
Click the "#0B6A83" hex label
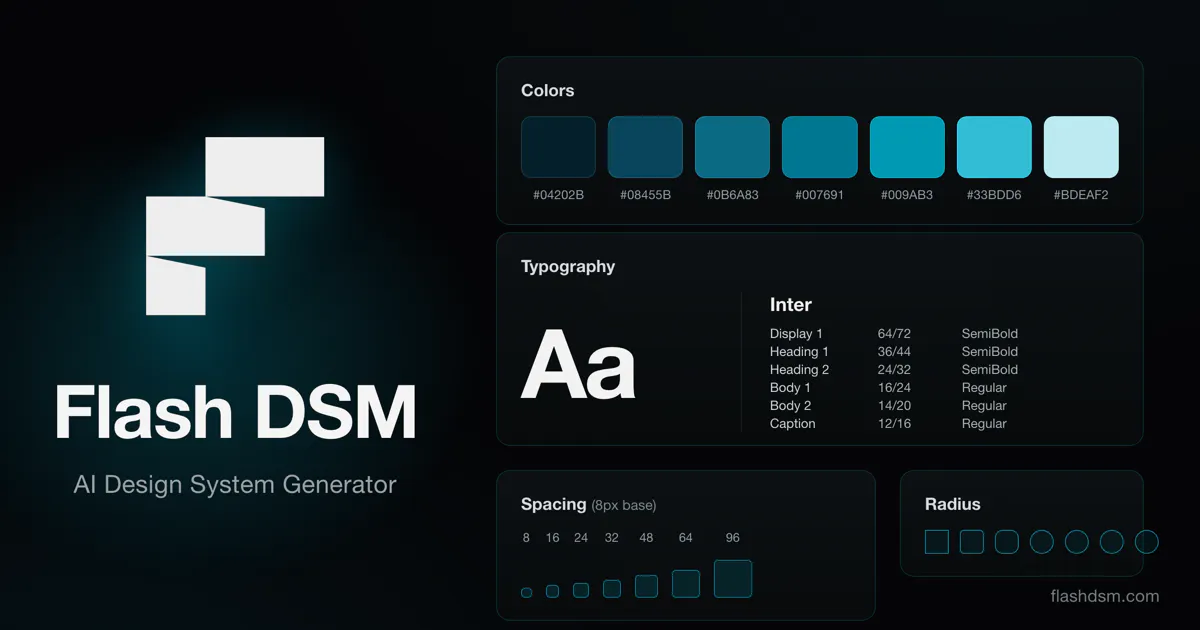click(x=732, y=195)
